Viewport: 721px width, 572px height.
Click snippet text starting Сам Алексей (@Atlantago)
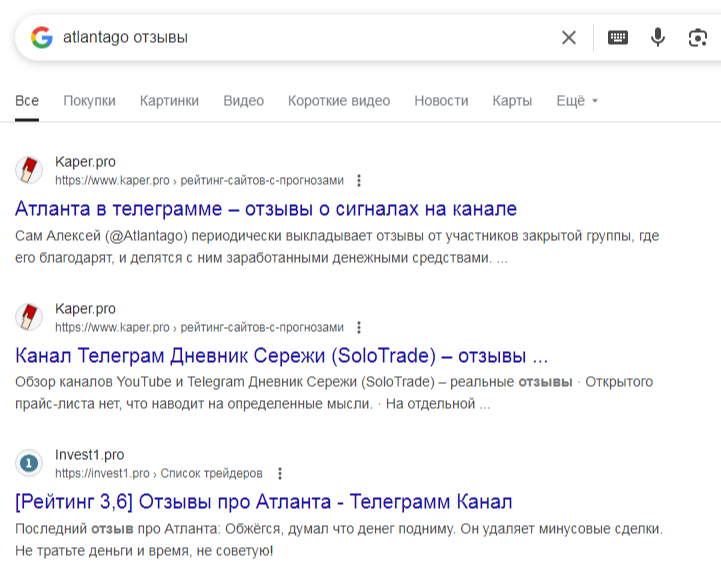(337, 247)
